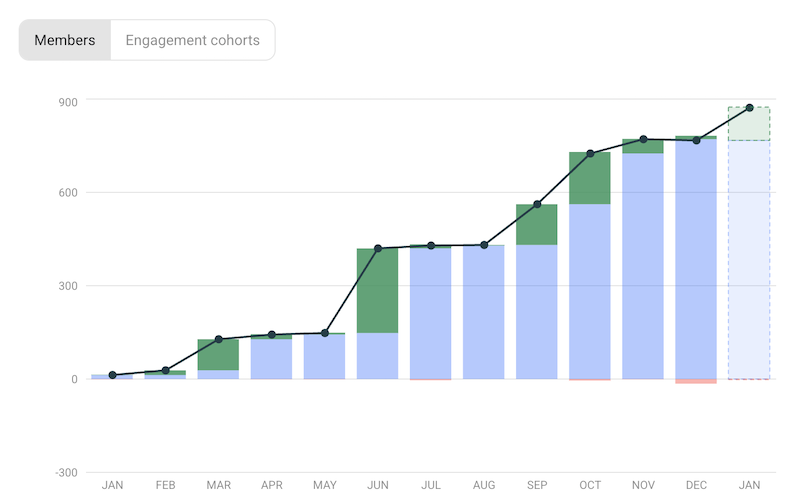The width and height of the screenshot is (800, 504).
Task: Select the March line data point
Action: (218, 340)
